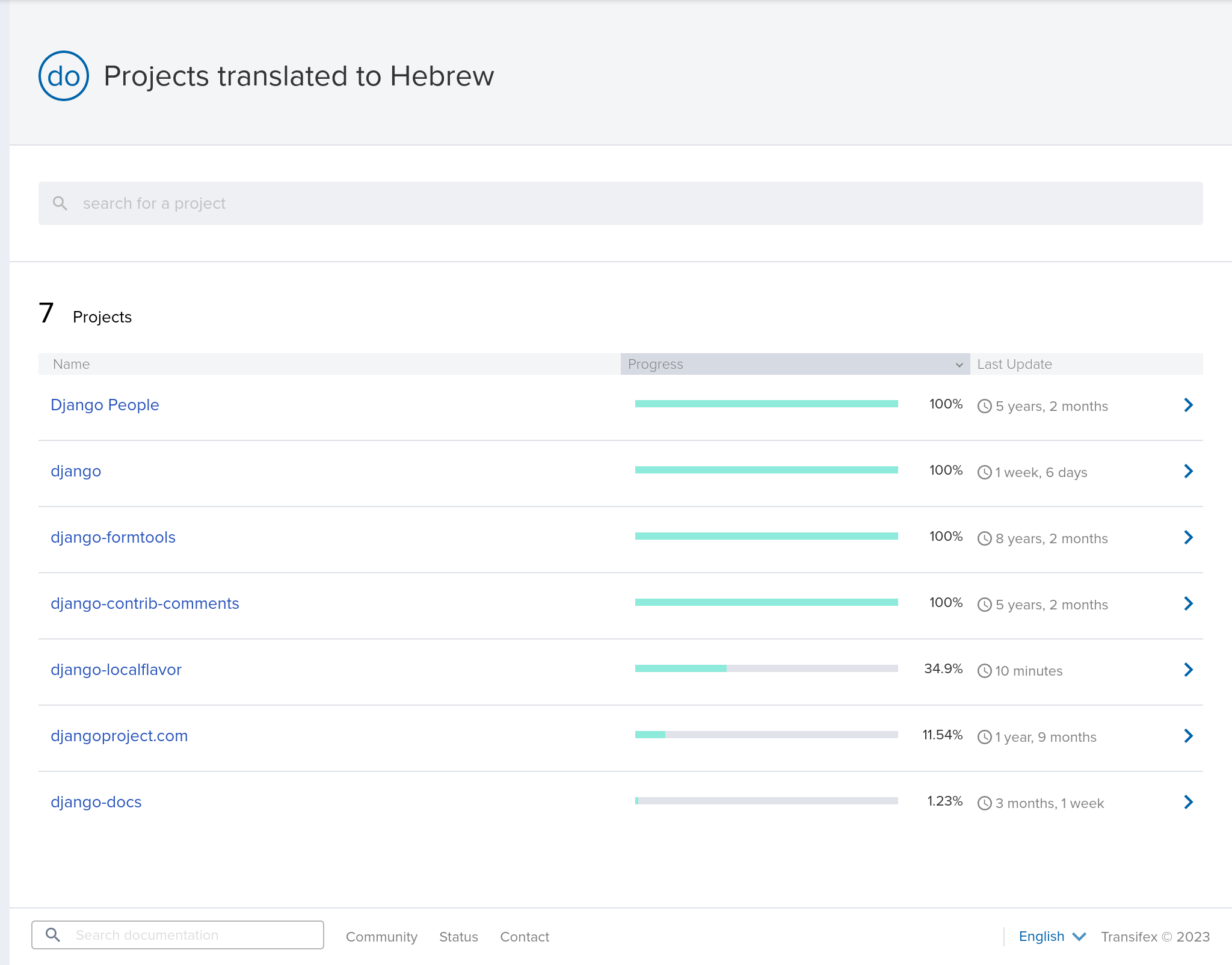Click the 1.23% progress value

point(945,801)
